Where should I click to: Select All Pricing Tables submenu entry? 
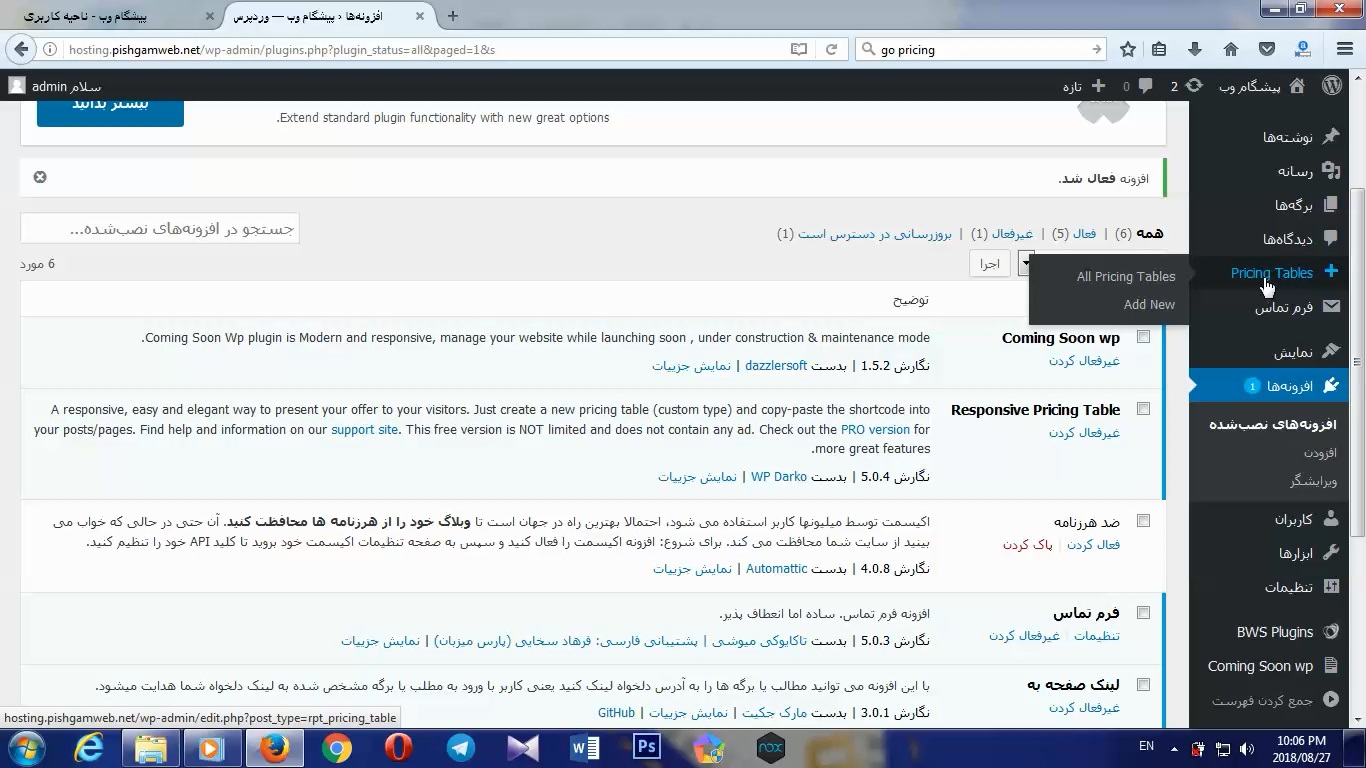(1125, 277)
